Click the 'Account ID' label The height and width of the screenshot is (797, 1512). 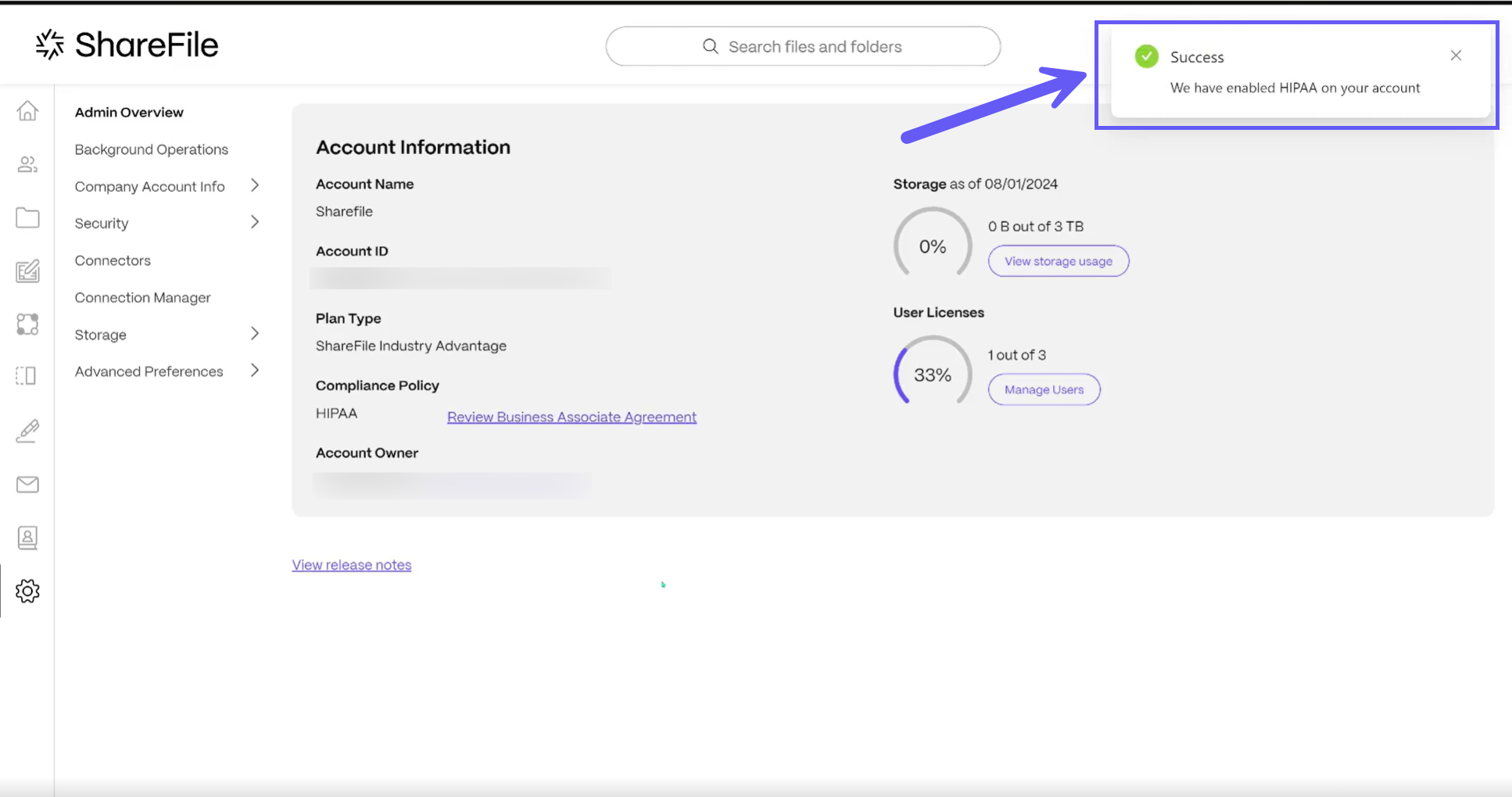[x=352, y=251]
